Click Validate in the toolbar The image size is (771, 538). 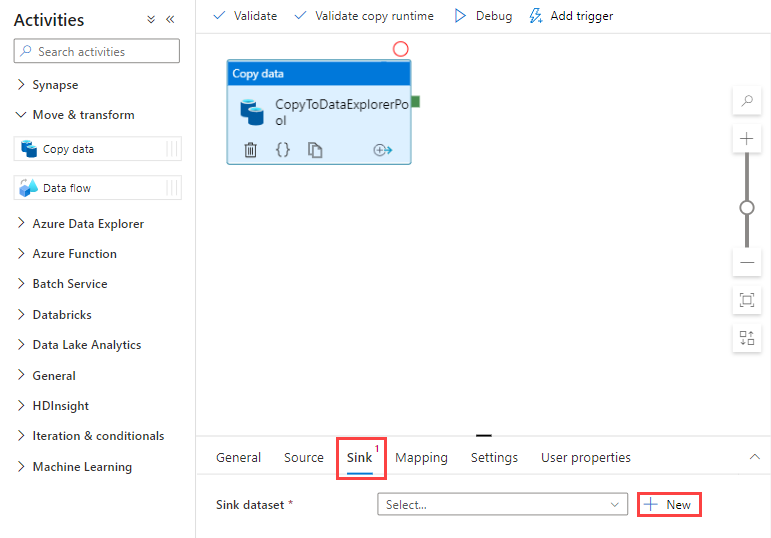tap(245, 16)
